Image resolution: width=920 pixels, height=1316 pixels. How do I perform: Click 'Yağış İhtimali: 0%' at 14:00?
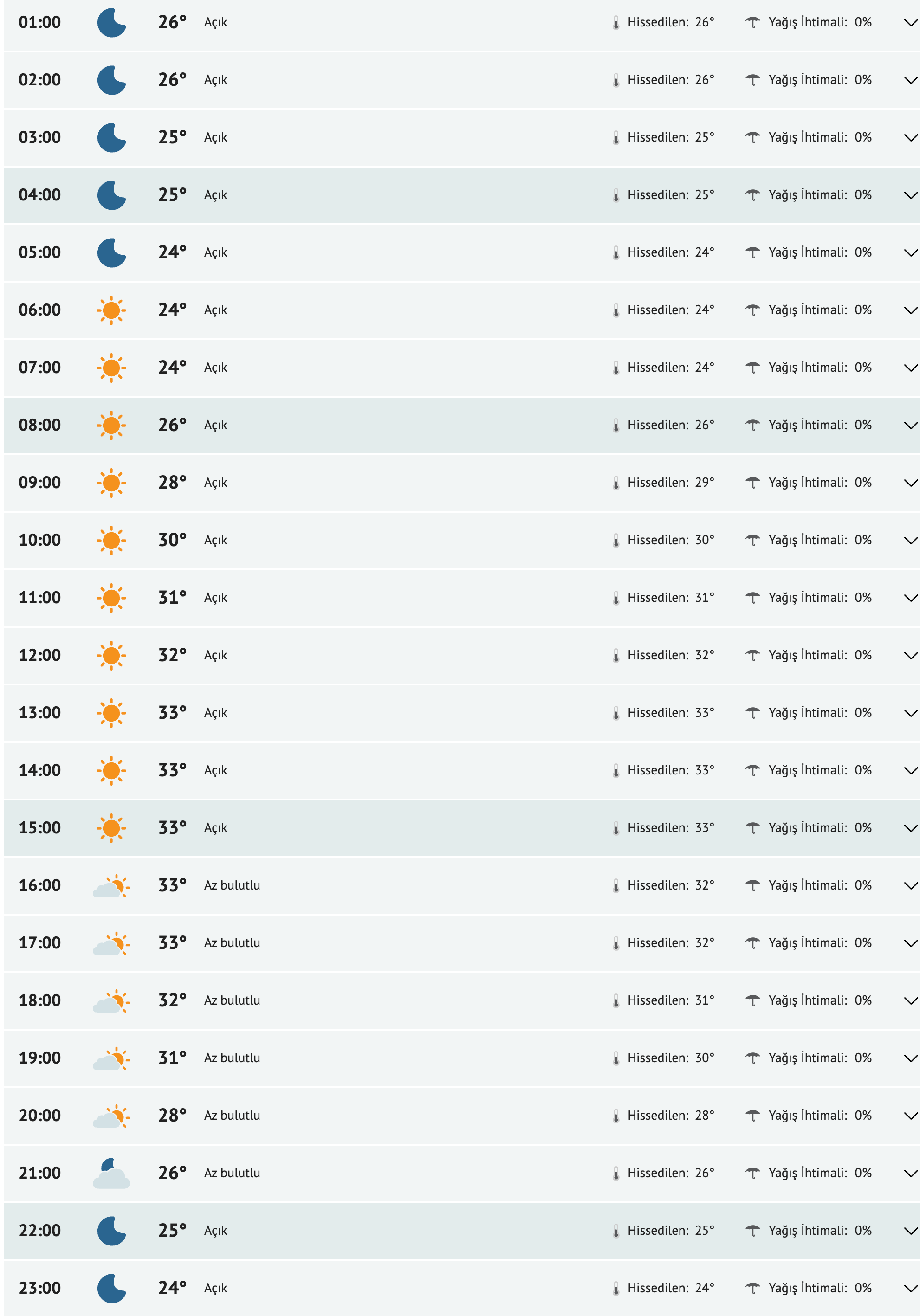pyautogui.click(x=820, y=770)
